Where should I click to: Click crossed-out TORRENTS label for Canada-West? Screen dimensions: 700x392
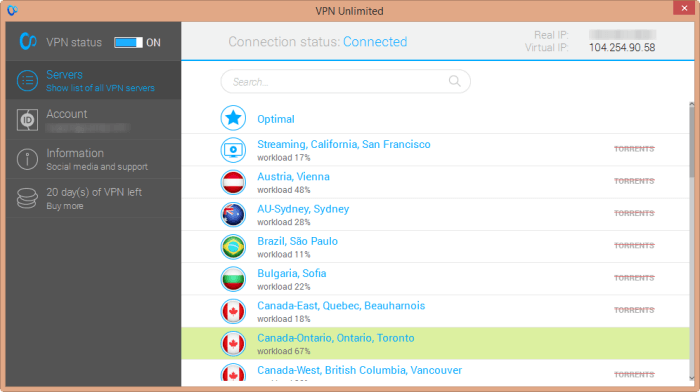pos(634,374)
